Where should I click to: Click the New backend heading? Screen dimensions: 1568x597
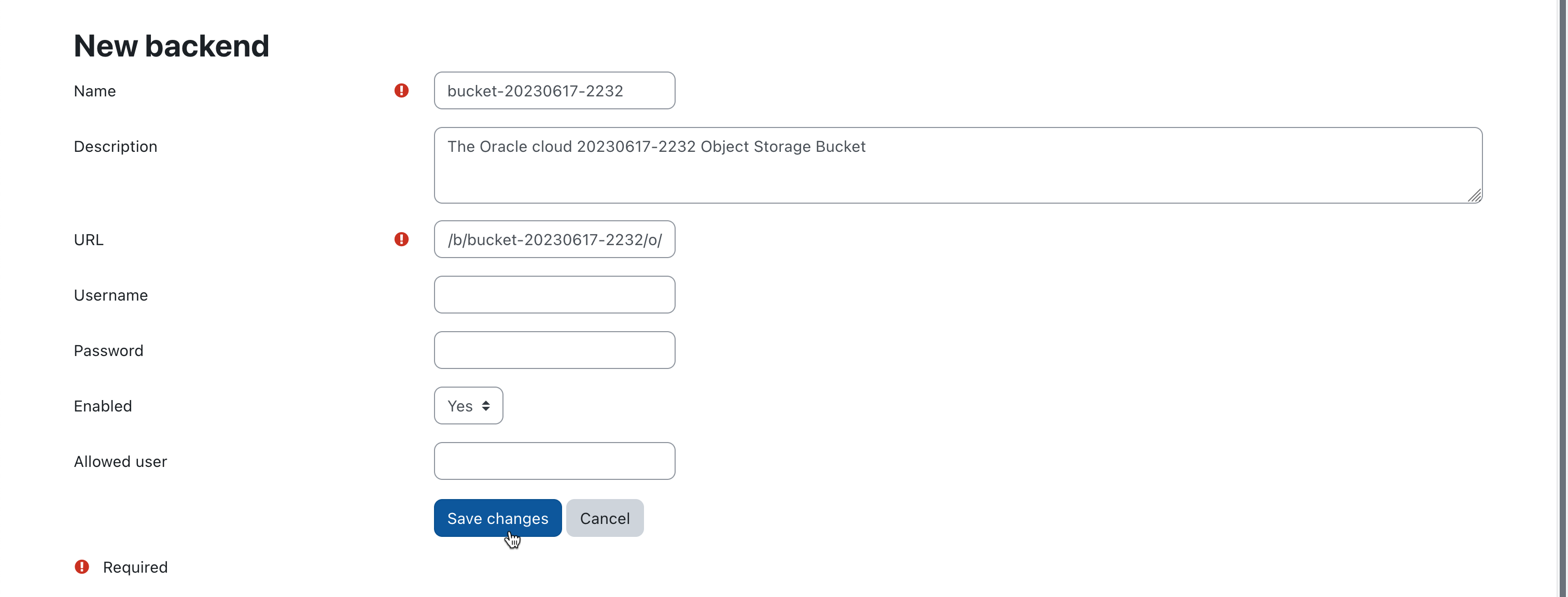pos(171,46)
